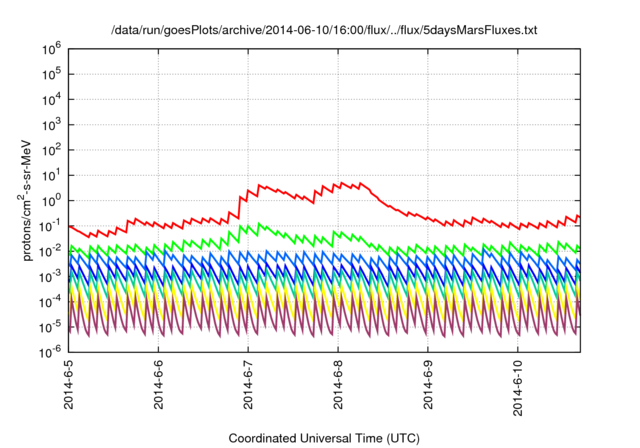640x448 pixels.
Task: Click the 10^1 y-axis tick label
Action: point(51,175)
